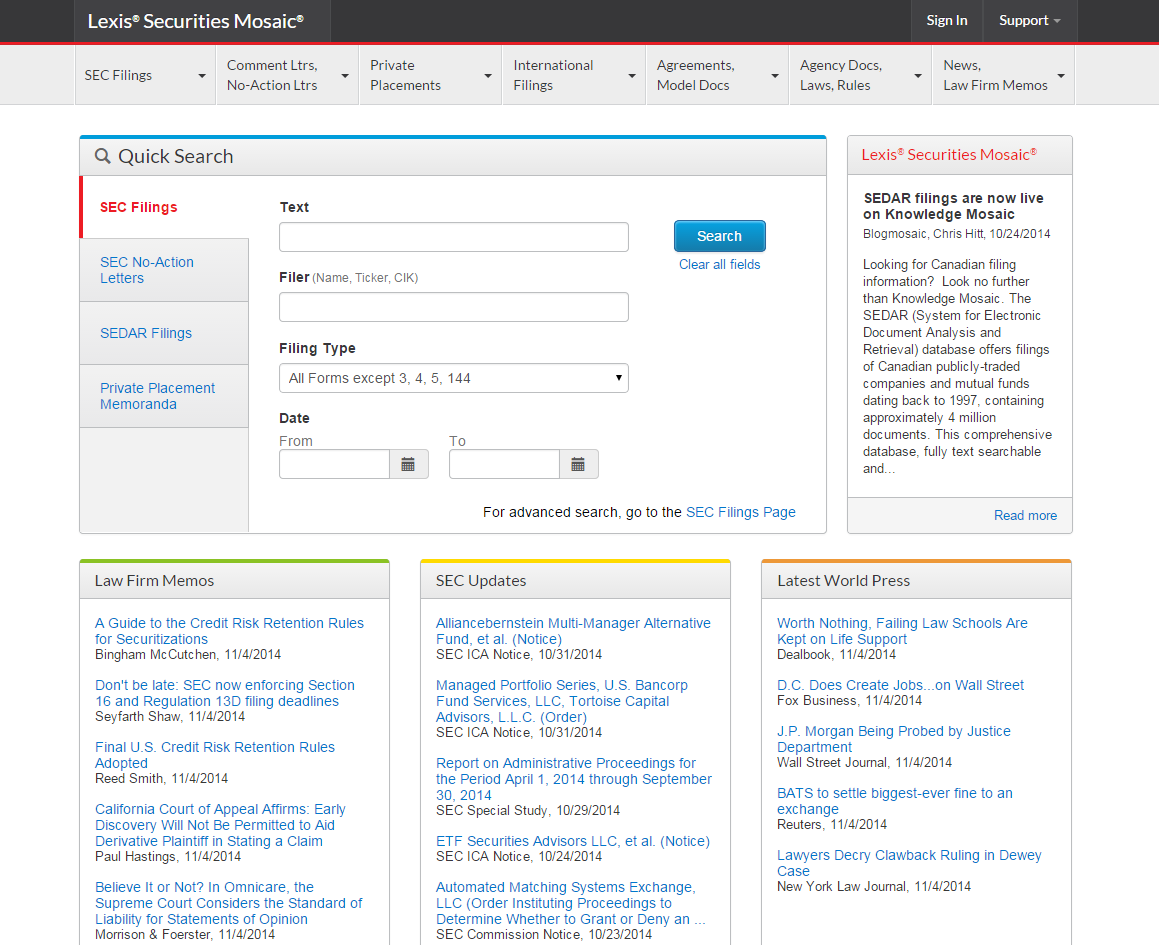Expand the International Filings menu
Screen dimensions: 1159x945
pyautogui.click(x=574, y=75)
